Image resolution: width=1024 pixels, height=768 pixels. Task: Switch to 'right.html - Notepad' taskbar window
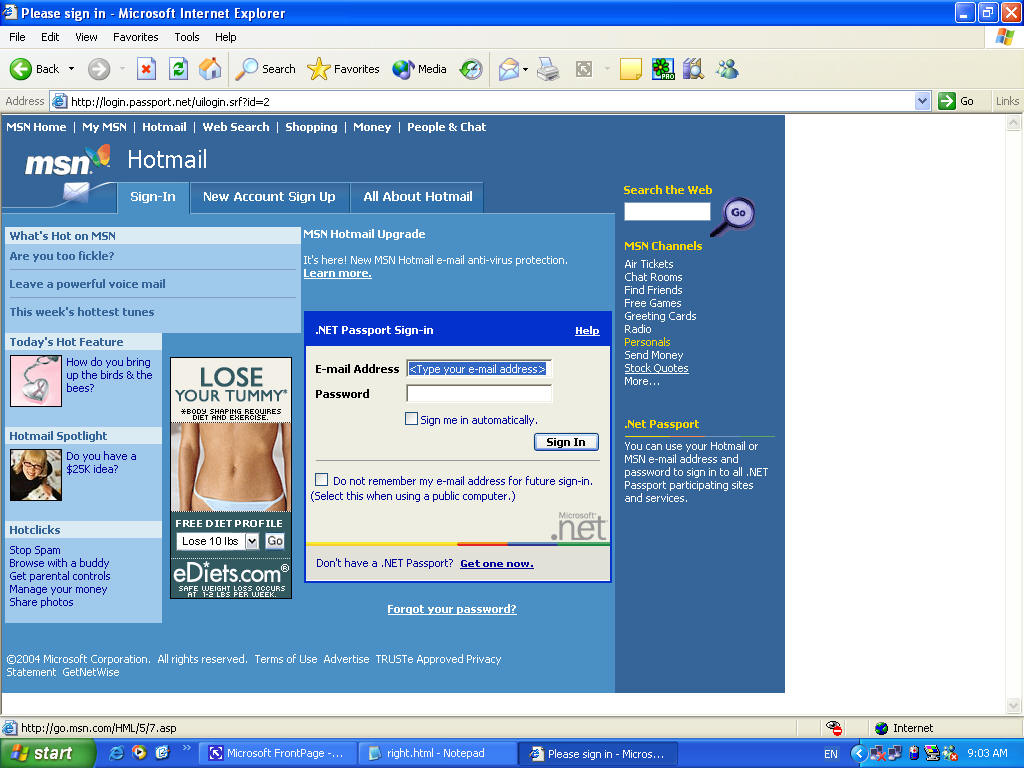(x=438, y=754)
